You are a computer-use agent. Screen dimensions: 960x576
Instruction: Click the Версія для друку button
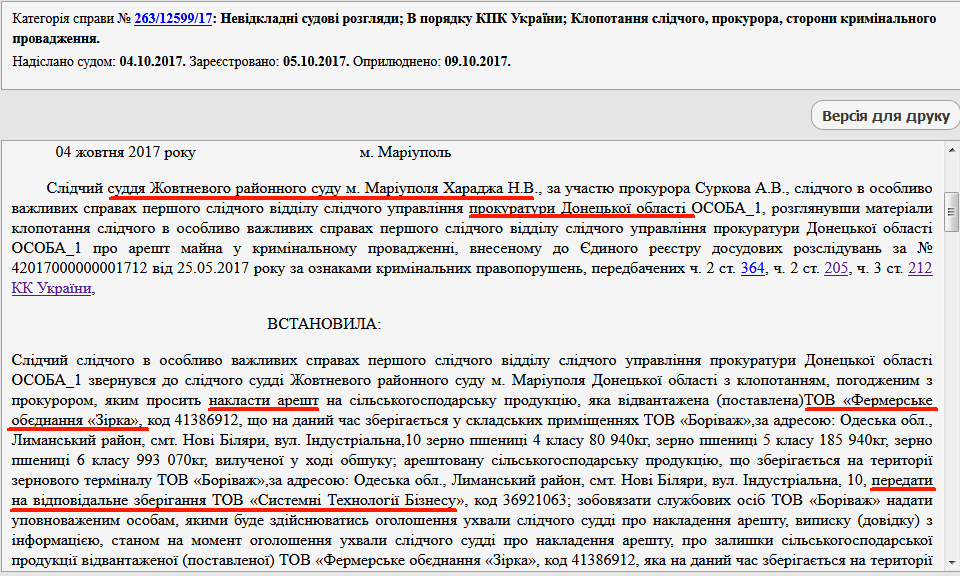884,117
